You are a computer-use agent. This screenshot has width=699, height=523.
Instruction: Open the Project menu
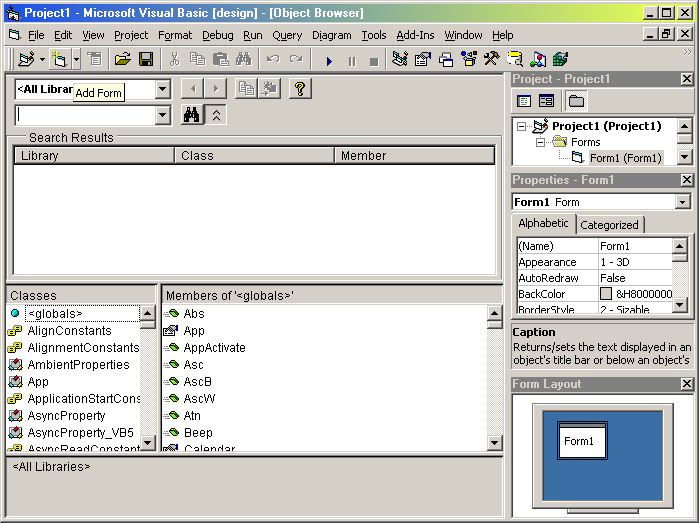(131, 35)
